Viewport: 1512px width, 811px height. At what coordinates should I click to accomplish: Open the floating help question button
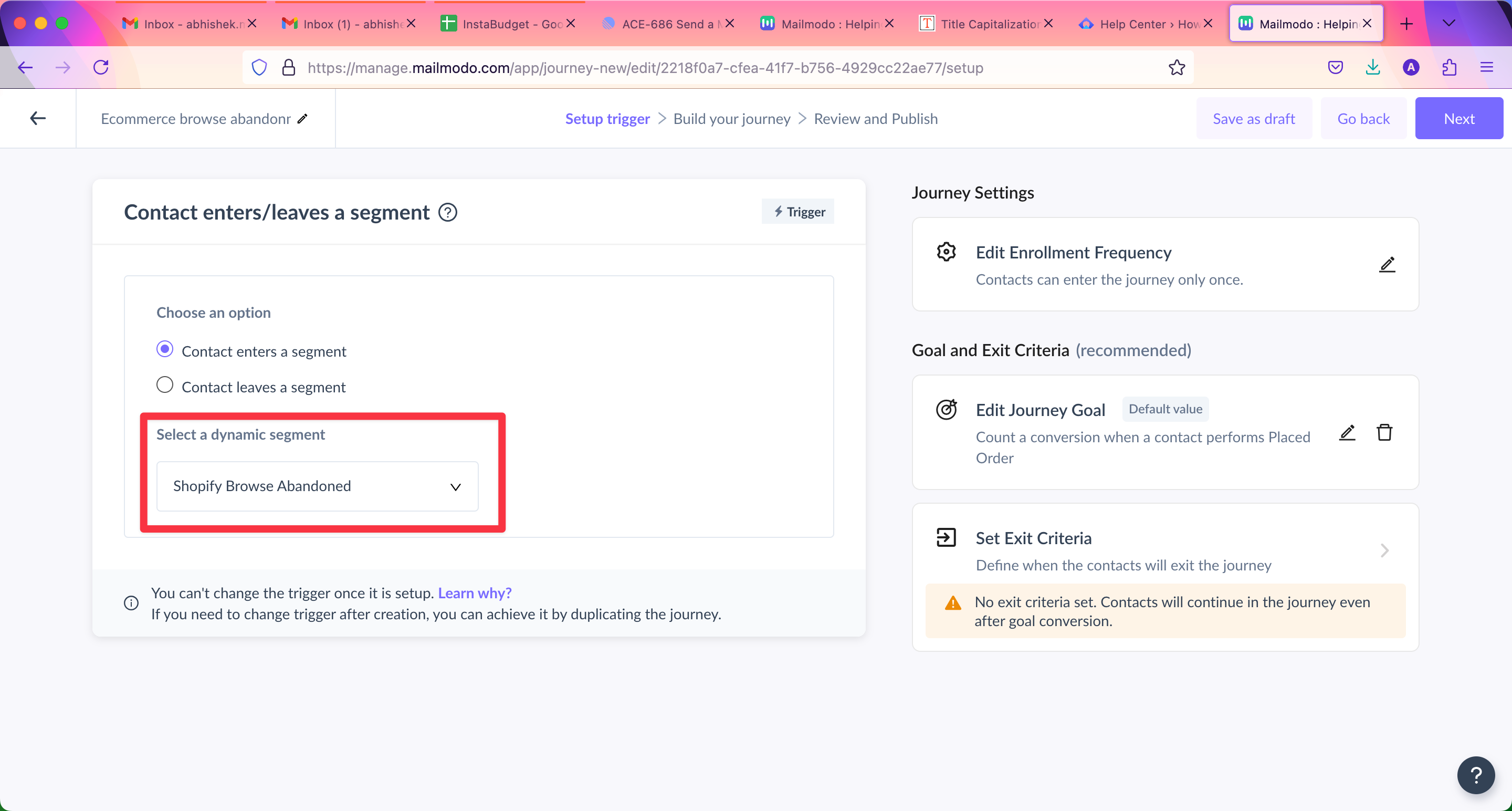1476,775
